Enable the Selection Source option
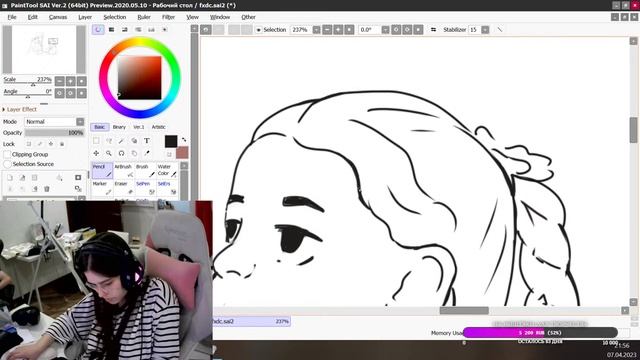This screenshot has height=360, width=640. point(7,164)
